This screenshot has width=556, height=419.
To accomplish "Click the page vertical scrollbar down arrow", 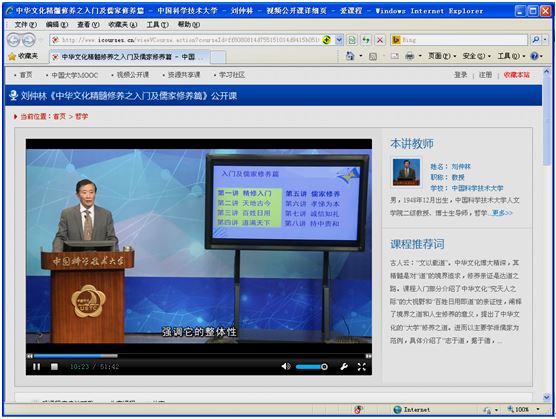I will click(x=546, y=397).
